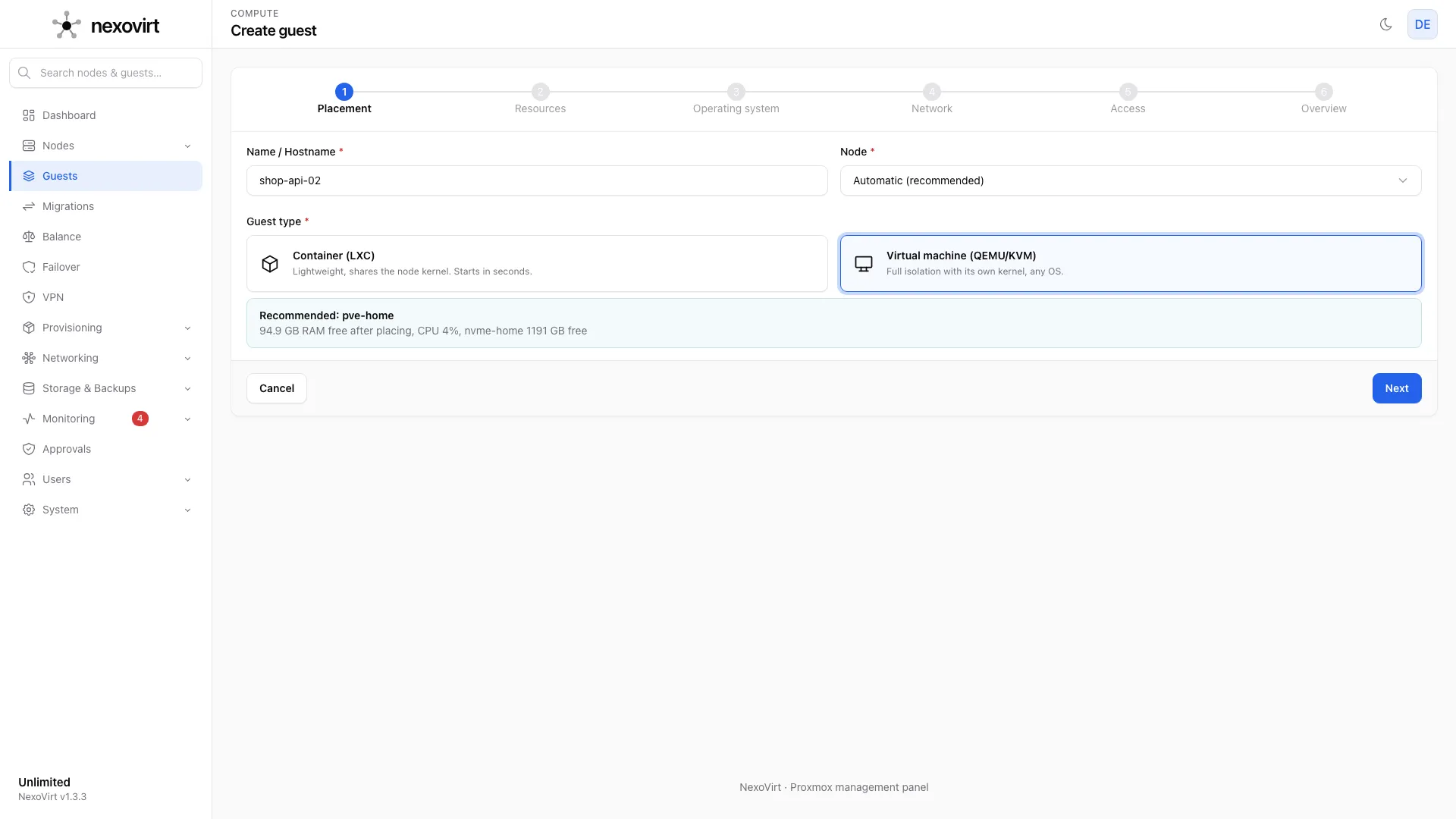Select Virtual machine (QEMU/KVM) guest type

(1131, 263)
